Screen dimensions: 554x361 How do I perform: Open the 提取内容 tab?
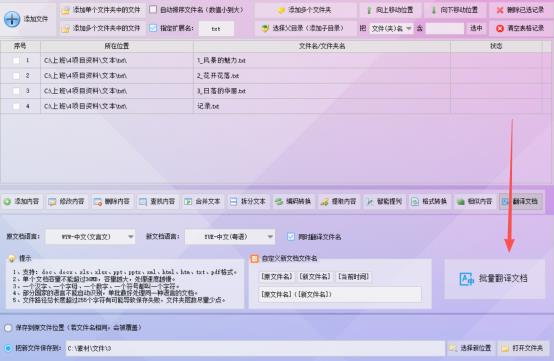pyautogui.click(x=339, y=202)
